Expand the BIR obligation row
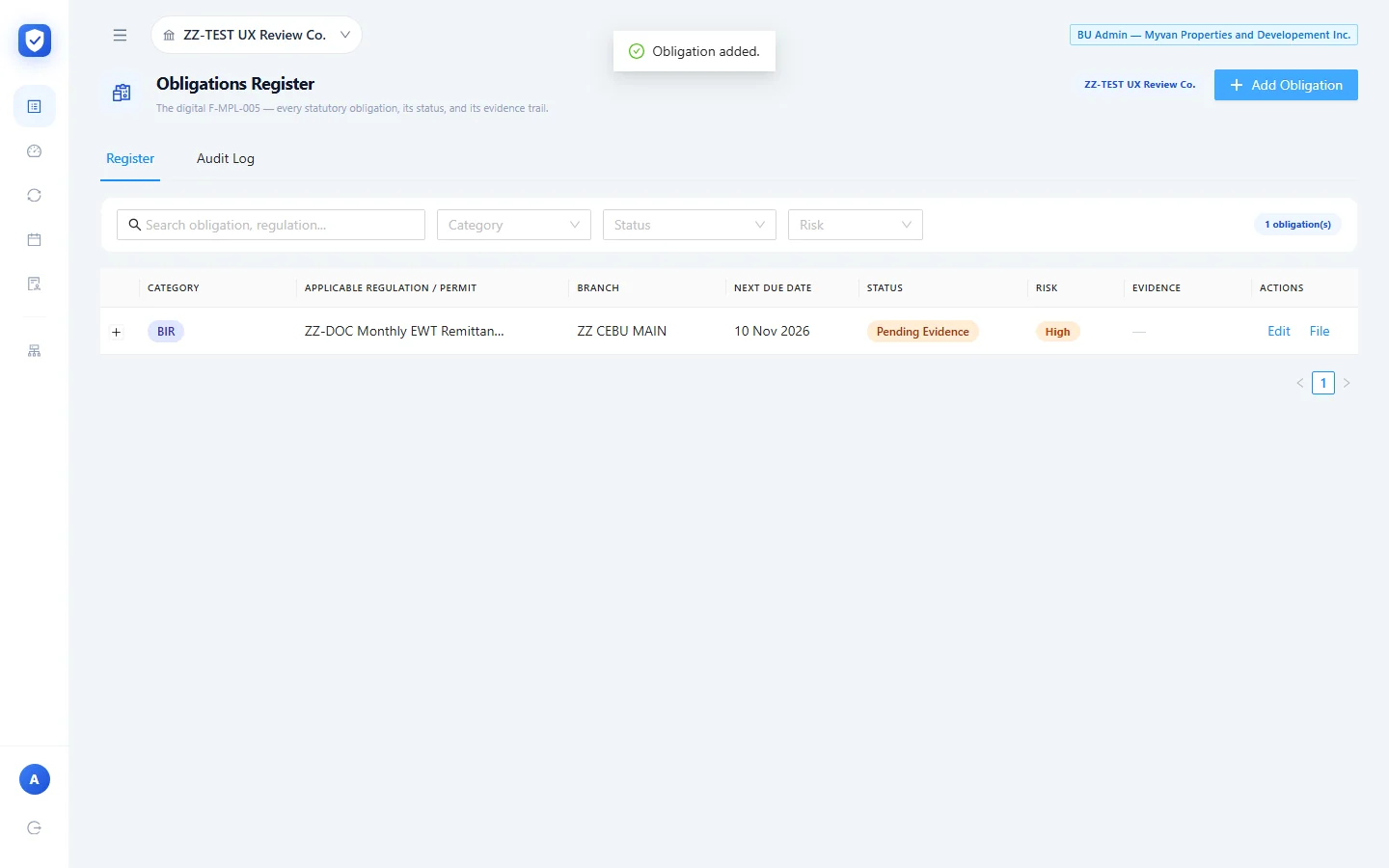This screenshot has height=868, width=1389. (116, 332)
